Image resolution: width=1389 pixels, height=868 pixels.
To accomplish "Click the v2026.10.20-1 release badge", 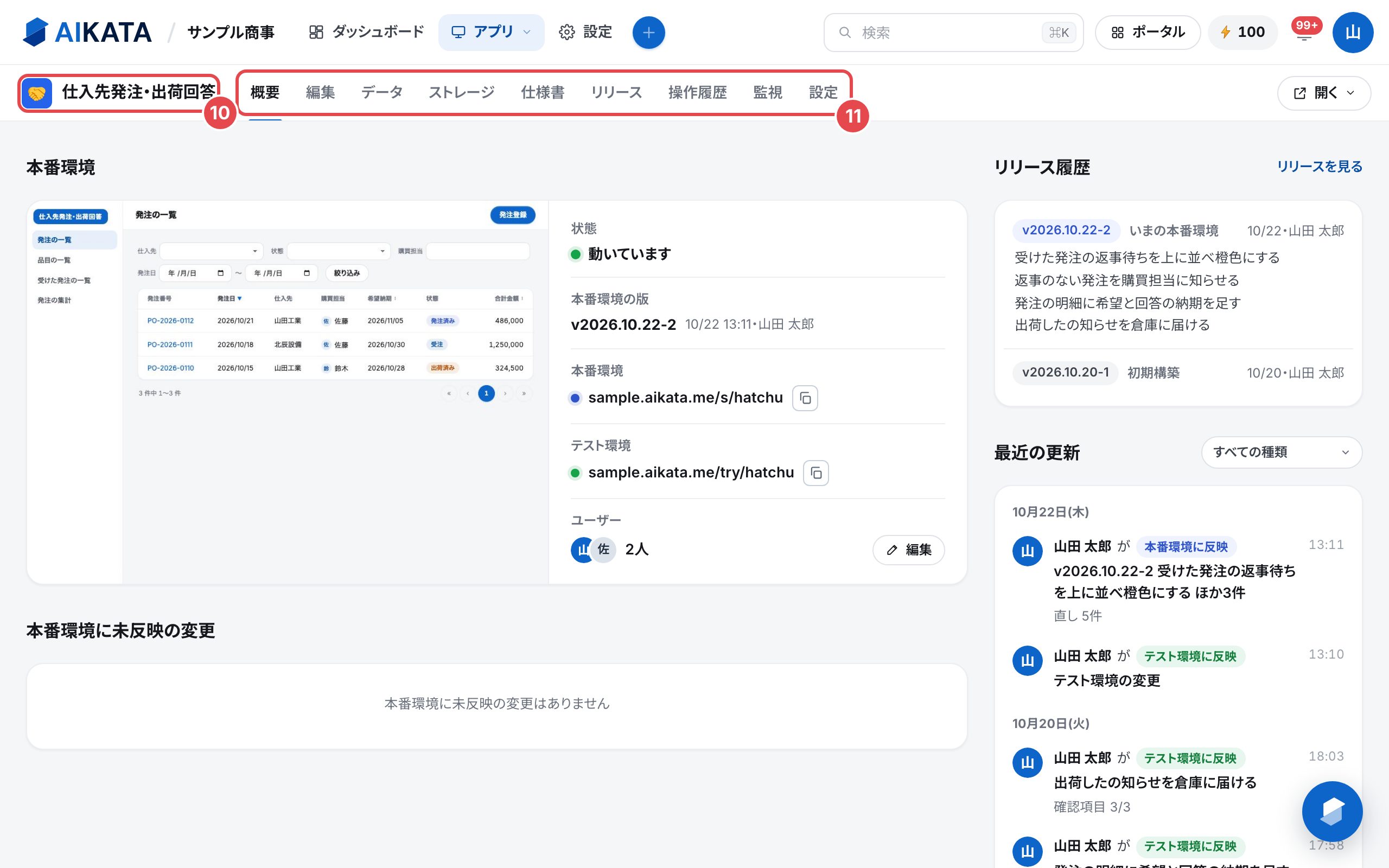I will (1065, 373).
